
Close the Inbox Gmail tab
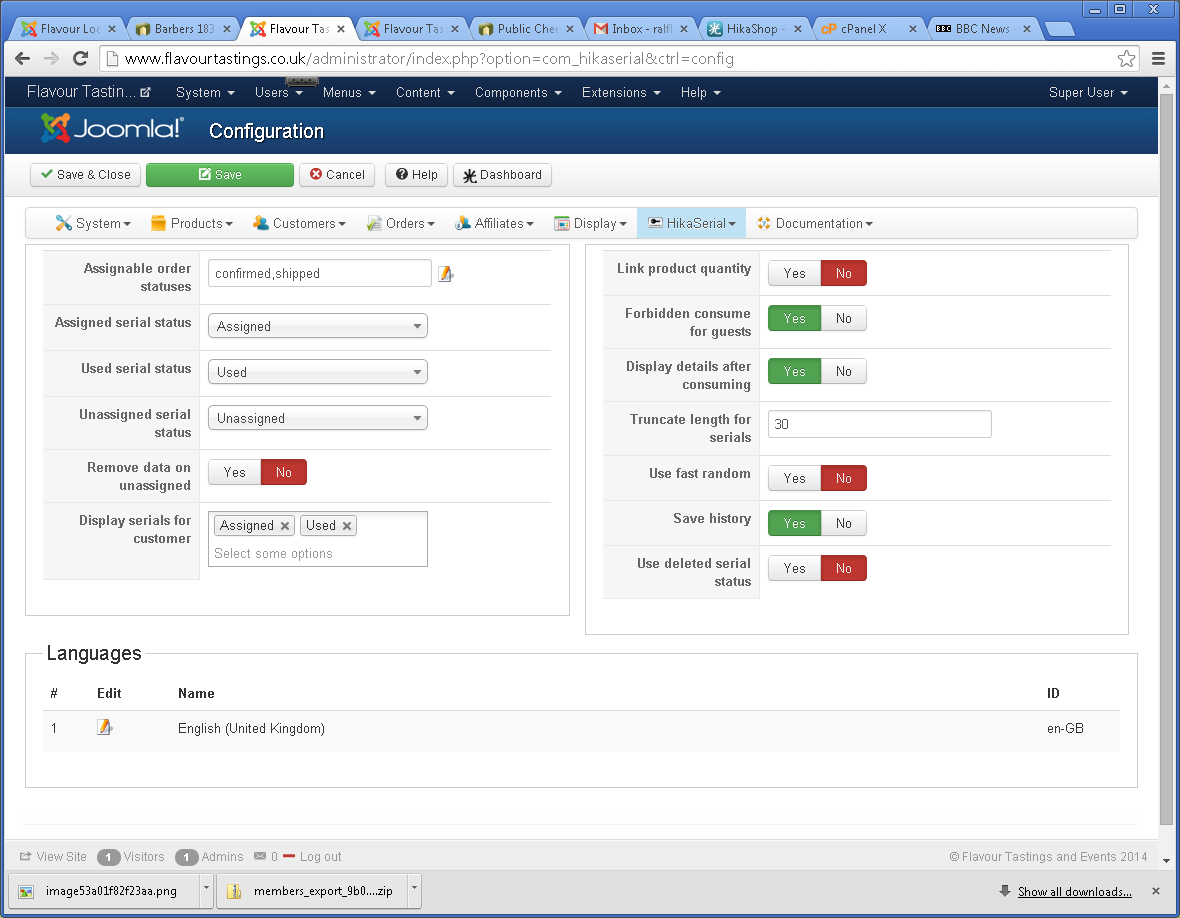pyautogui.click(x=683, y=29)
